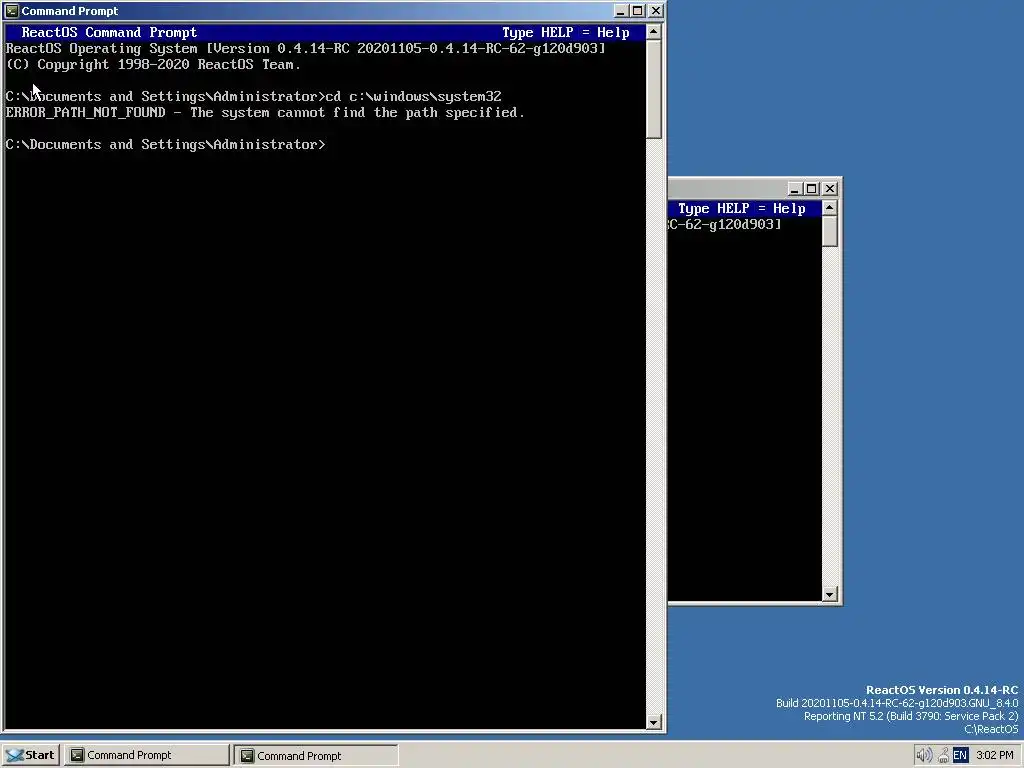Viewport: 1024px width, 768px height.
Task: Click the safely remove hardware tray icon
Action: click(x=943, y=756)
